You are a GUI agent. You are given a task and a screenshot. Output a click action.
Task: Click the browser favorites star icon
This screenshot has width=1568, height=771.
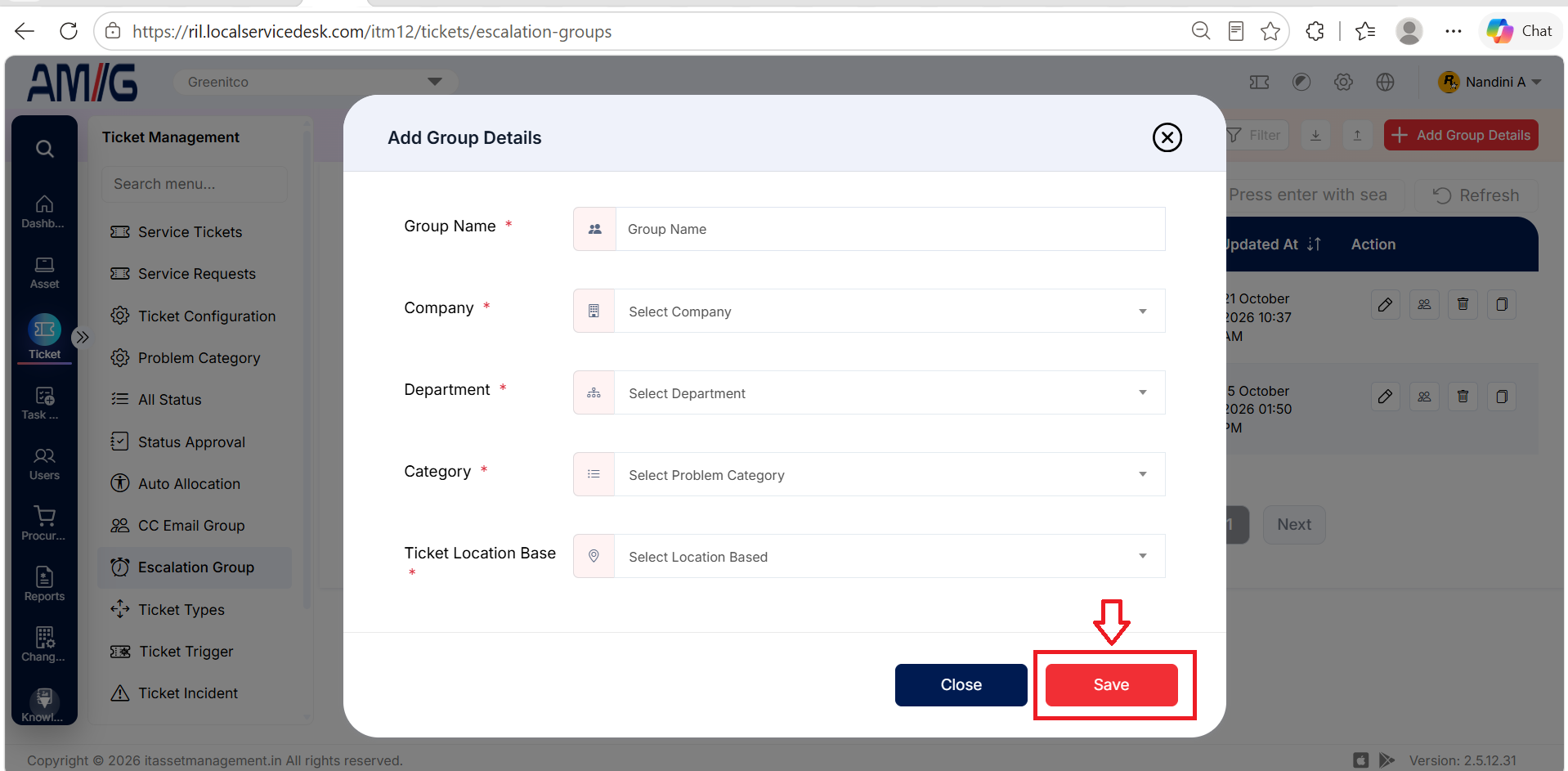(1270, 31)
